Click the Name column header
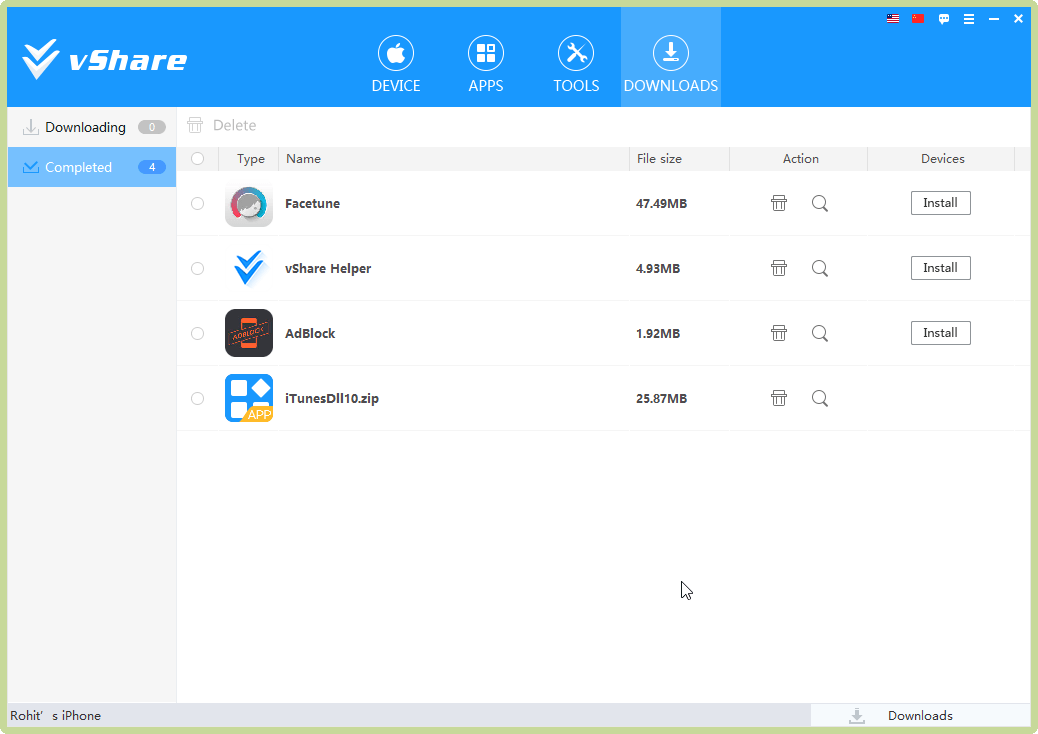1038x734 pixels. (x=454, y=159)
